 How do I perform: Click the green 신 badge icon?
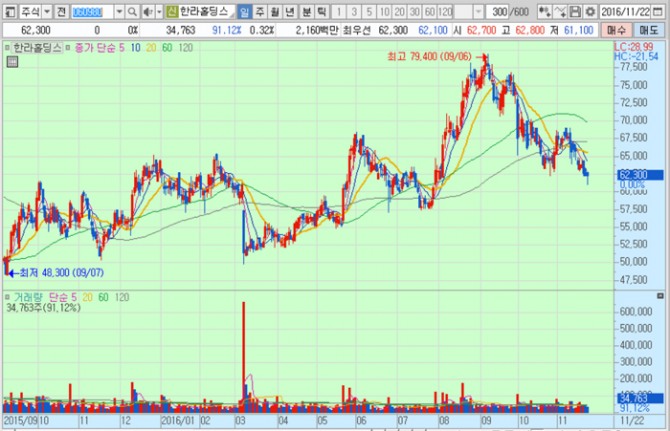click(x=172, y=11)
